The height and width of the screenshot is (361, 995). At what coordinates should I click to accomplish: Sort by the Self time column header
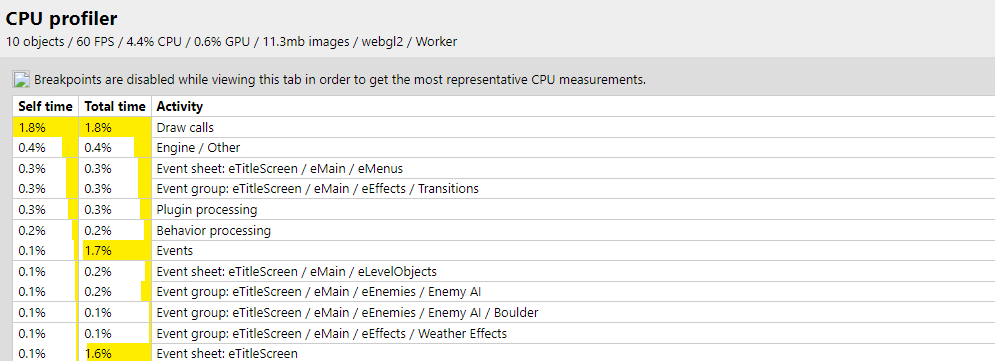[46, 107]
